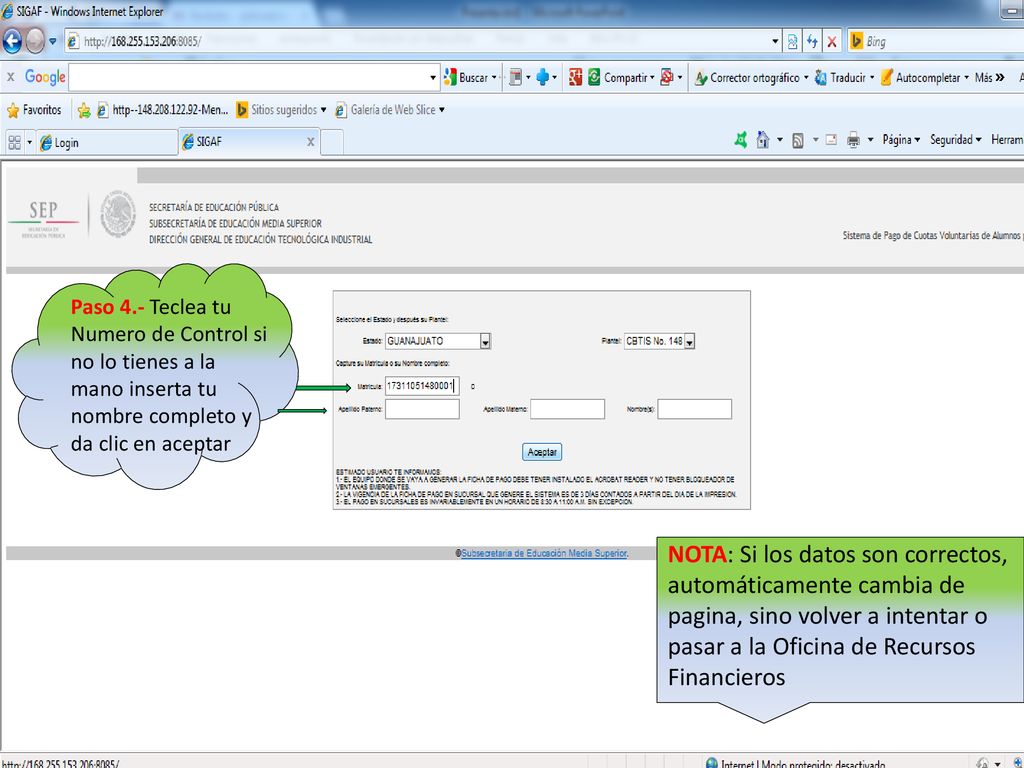The image size is (1024, 768).
Task: Focus the Google toolbar search field
Action: coord(248,77)
